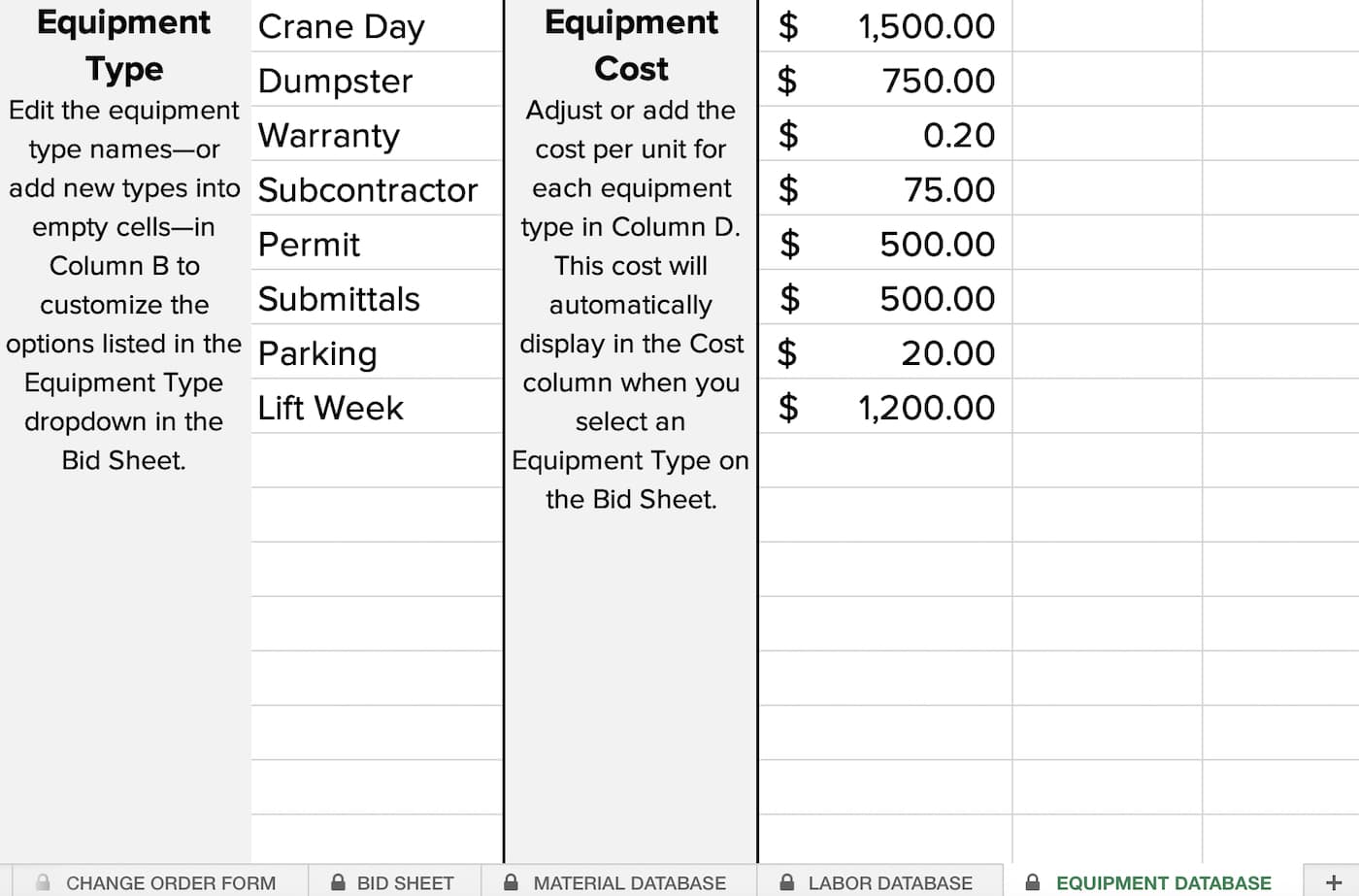Image resolution: width=1359 pixels, height=896 pixels.
Task: Select the 0.20 Warranty cost cell
Action: (885, 135)
